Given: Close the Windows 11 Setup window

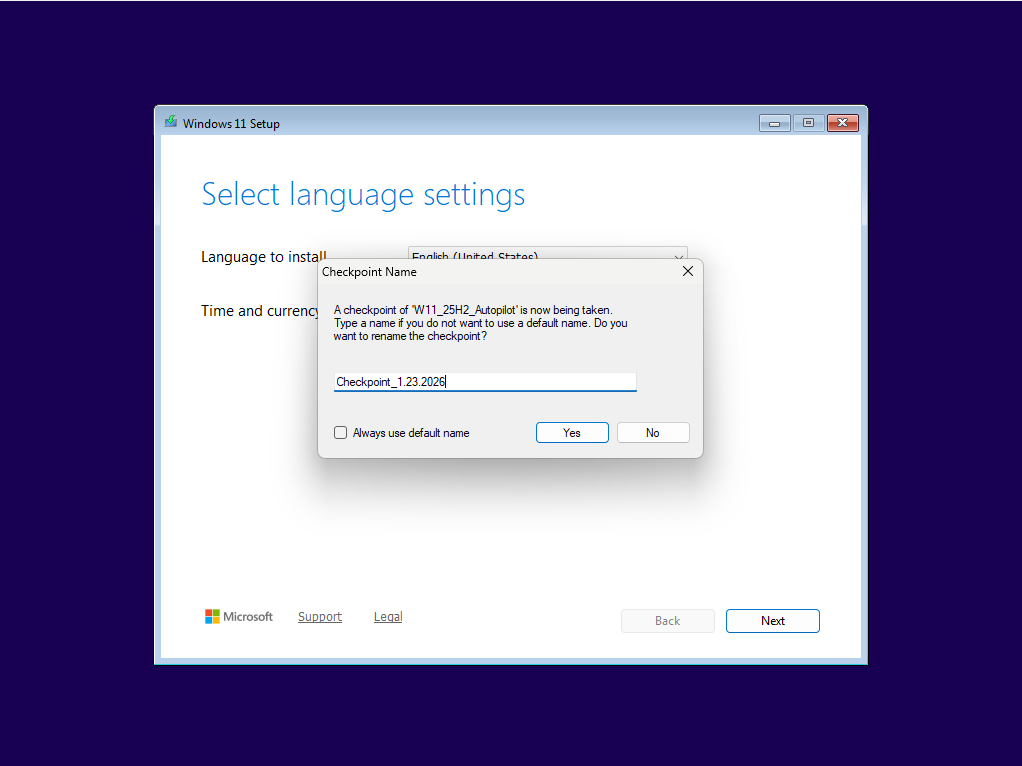Looking at the screenshot, I should pyautogui.click(x=843, y=123).
